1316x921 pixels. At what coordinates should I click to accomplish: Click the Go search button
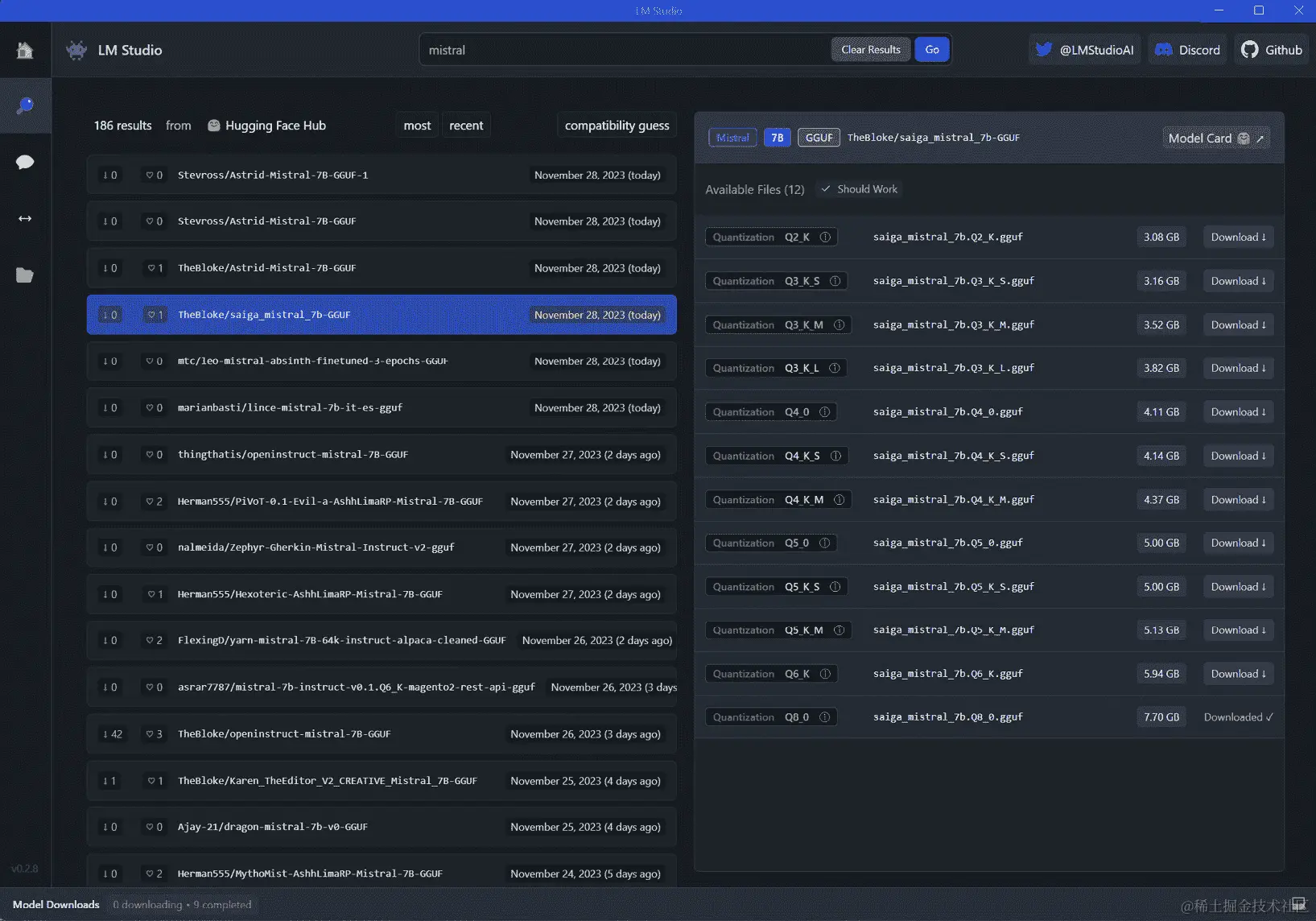932,50
